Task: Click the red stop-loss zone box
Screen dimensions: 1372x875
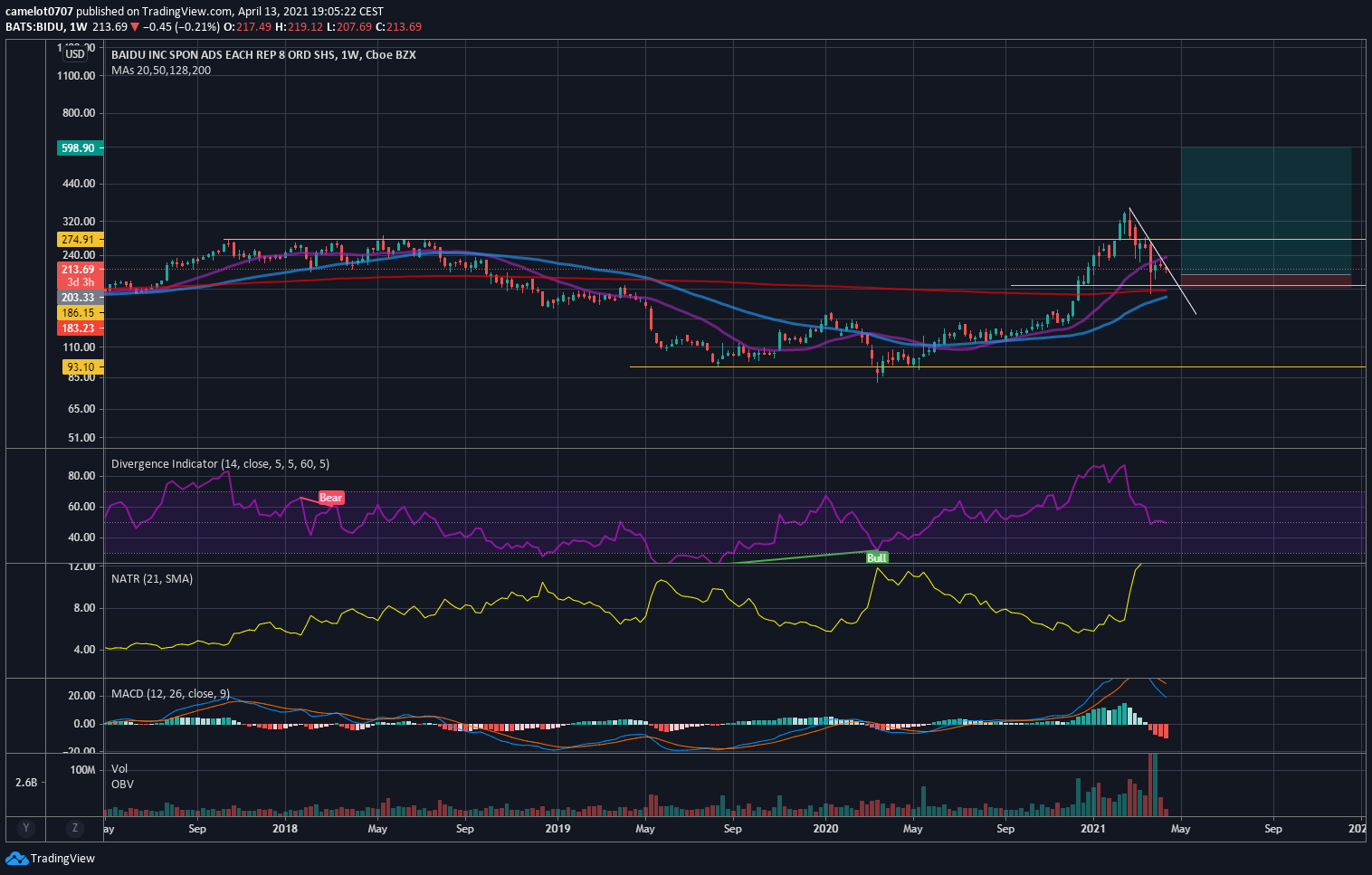Action: tap(1265, 280)
